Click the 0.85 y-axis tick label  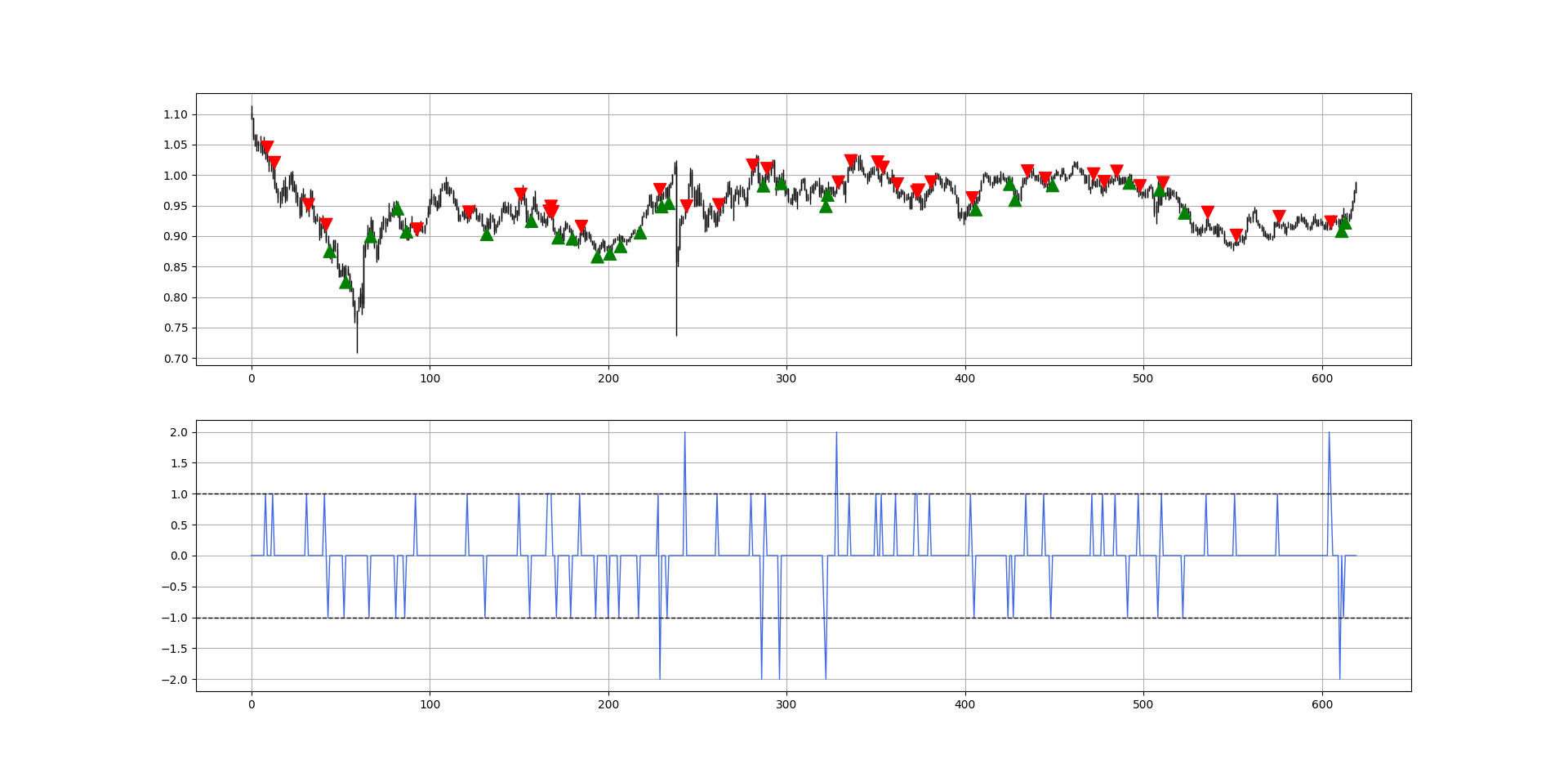click(175, 267)
